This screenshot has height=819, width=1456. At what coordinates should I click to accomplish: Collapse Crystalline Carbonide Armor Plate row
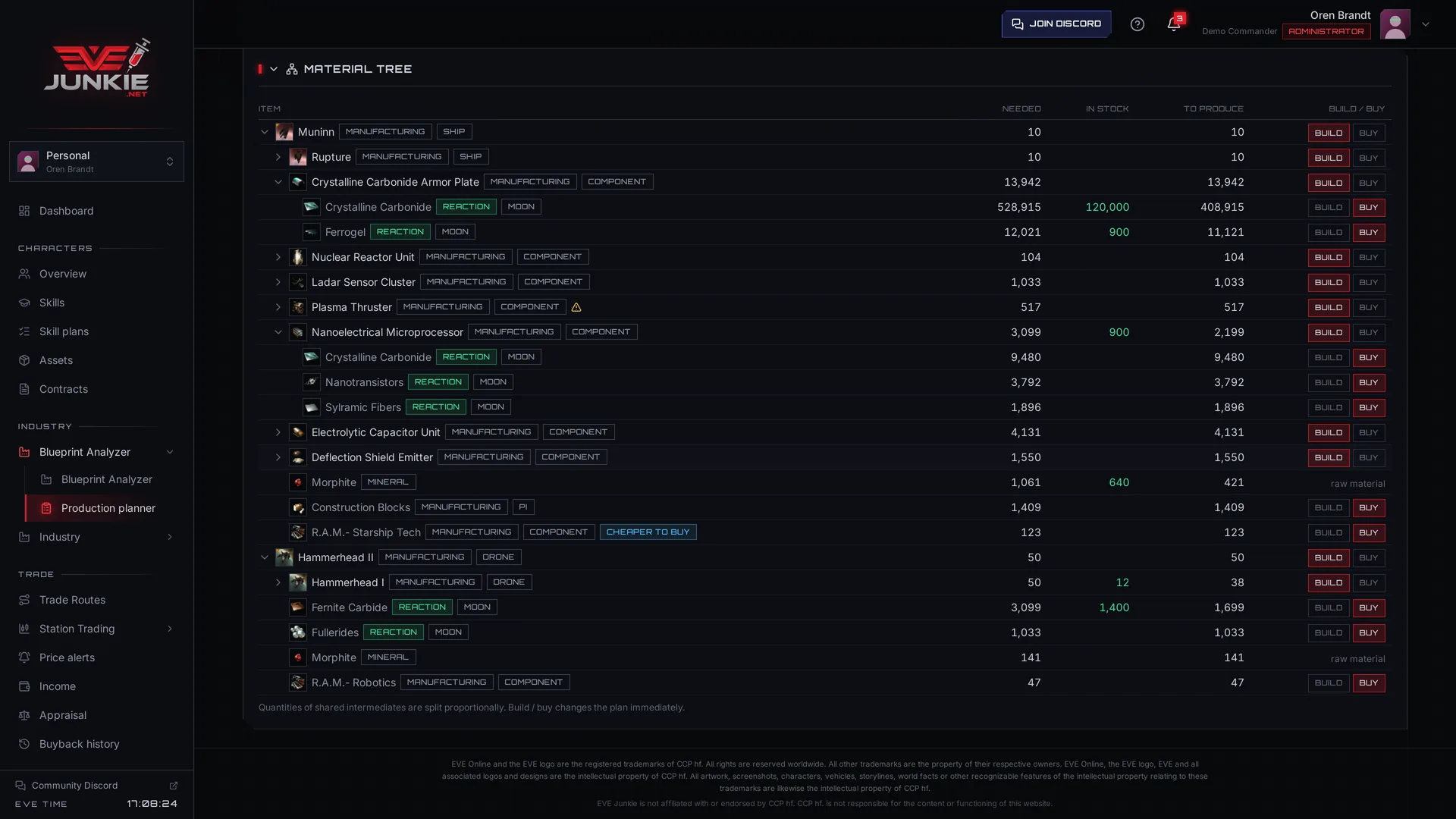coord(278,182)
